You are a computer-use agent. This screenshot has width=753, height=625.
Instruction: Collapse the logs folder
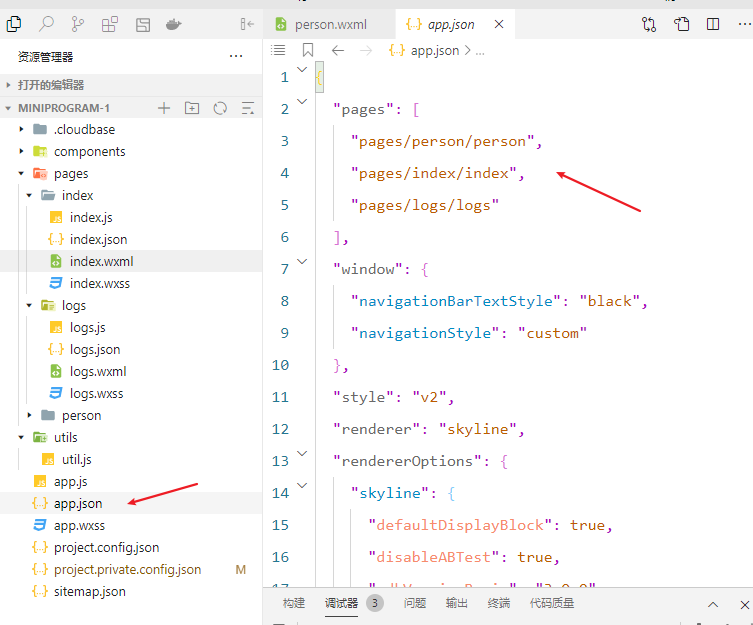click(x=29, y=306)
